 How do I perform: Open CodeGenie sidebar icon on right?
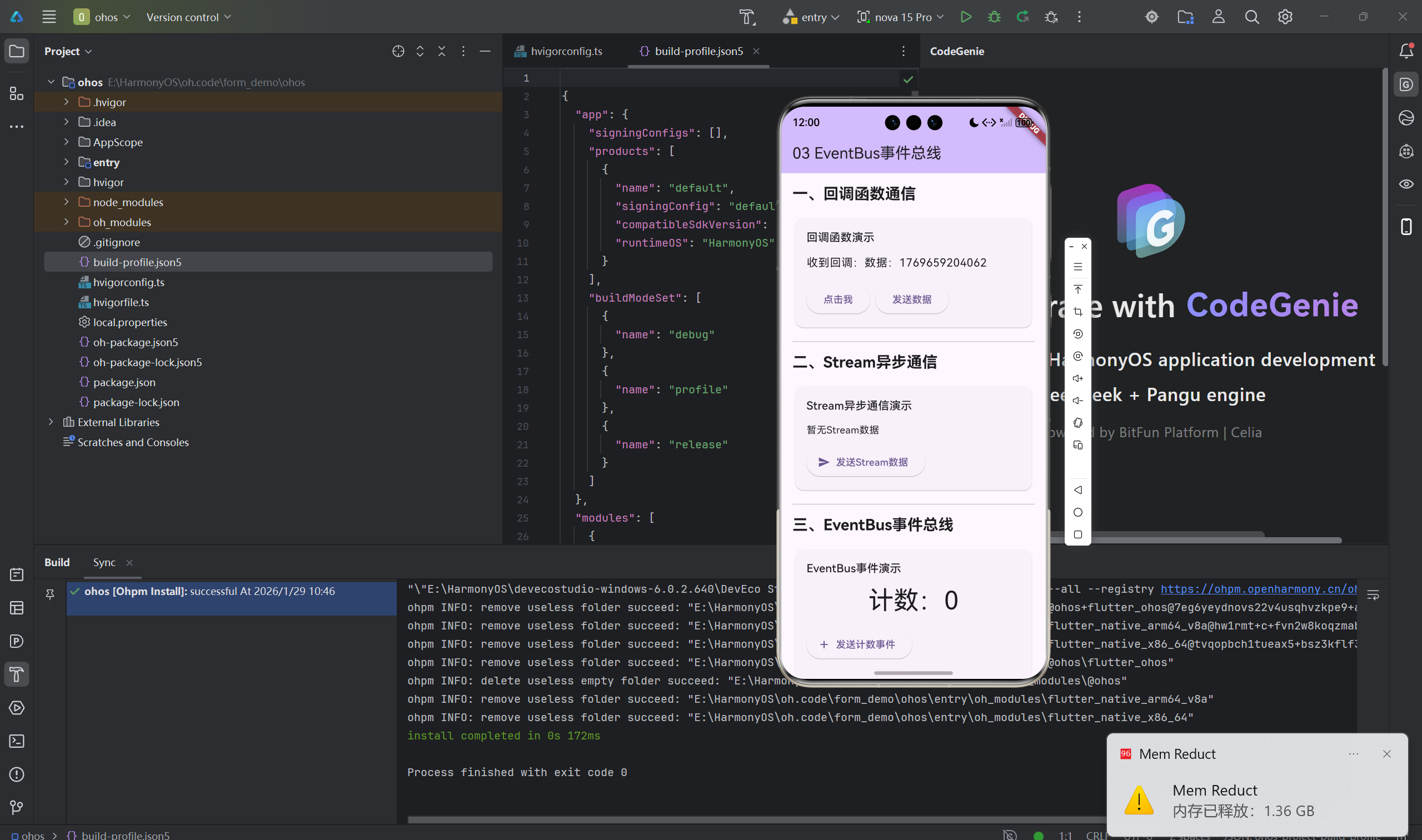(x=1406, y=85)
